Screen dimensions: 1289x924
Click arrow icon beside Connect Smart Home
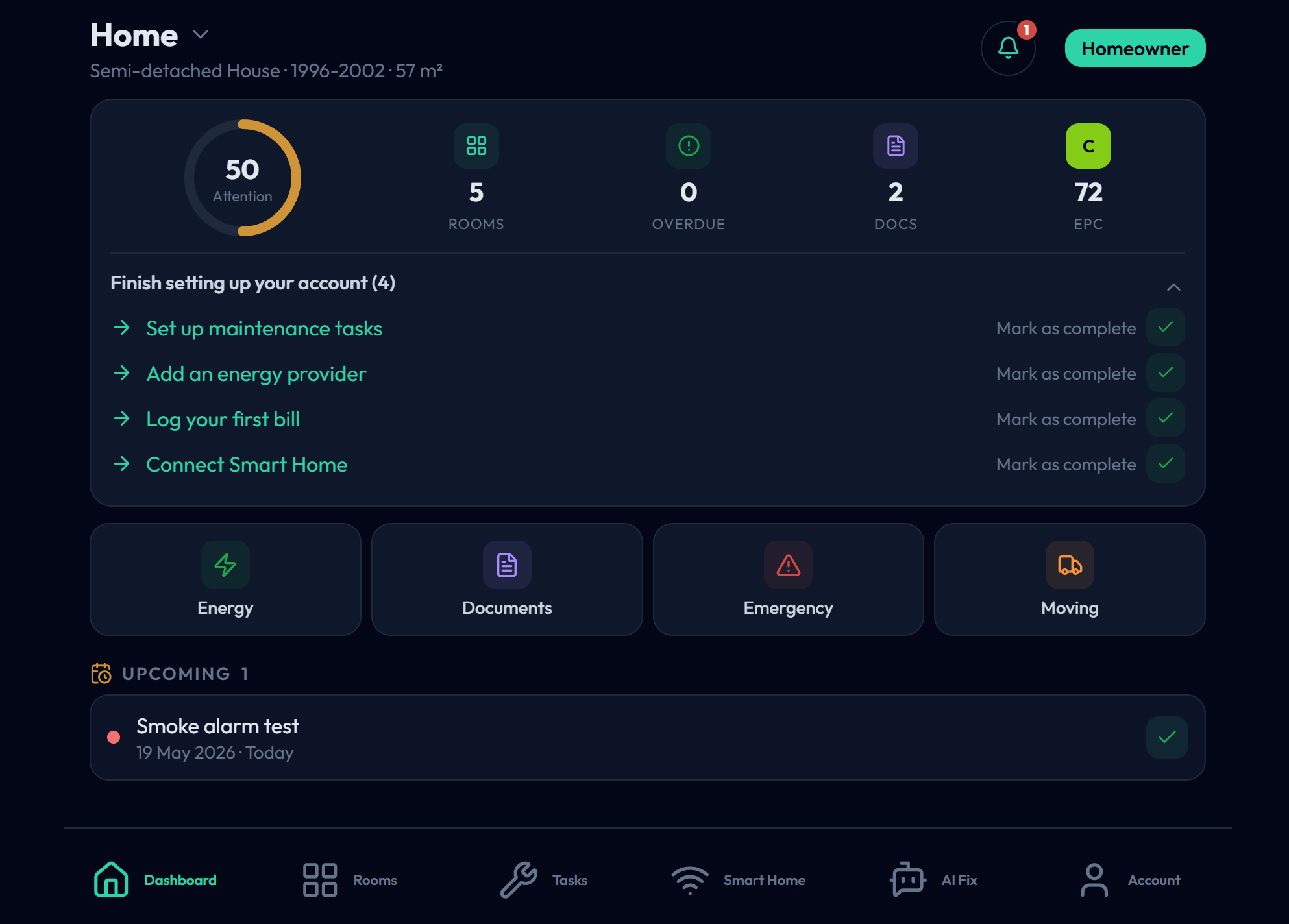point(122,464)
